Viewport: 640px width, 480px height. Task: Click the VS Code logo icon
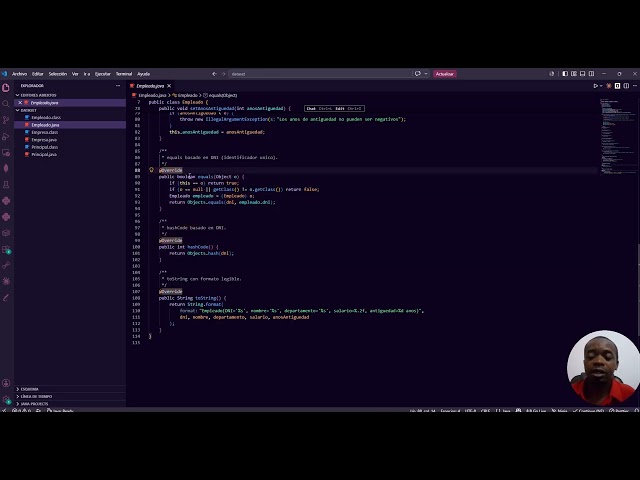pyautogui.click(x=4, y=74)
